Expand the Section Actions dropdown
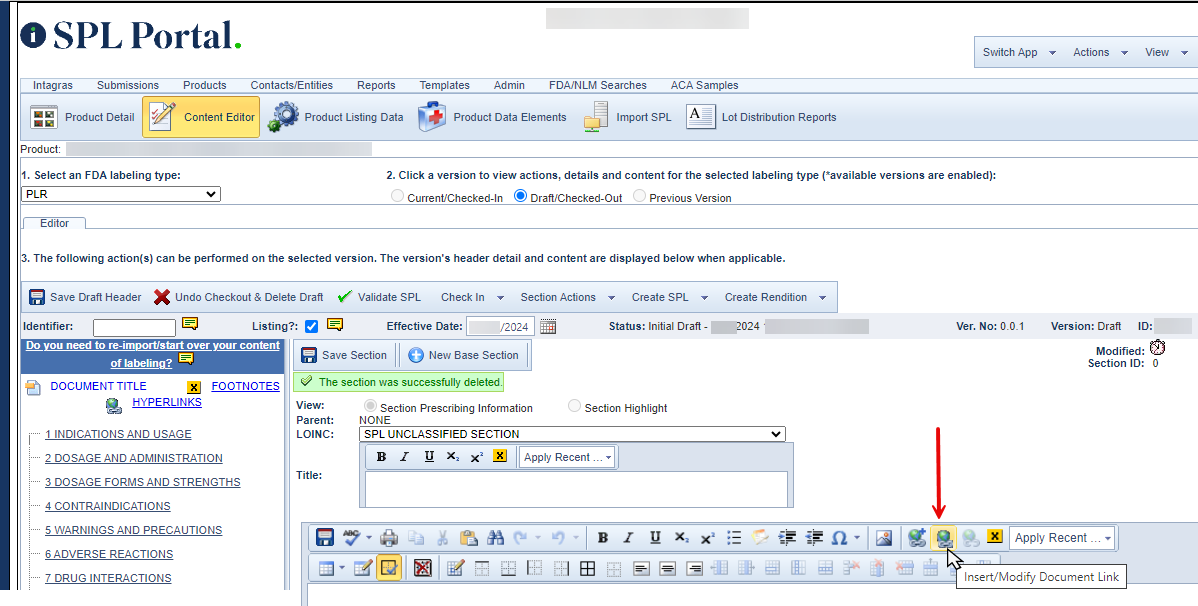This screenshot has width=1198, height=606. point(611,298)
